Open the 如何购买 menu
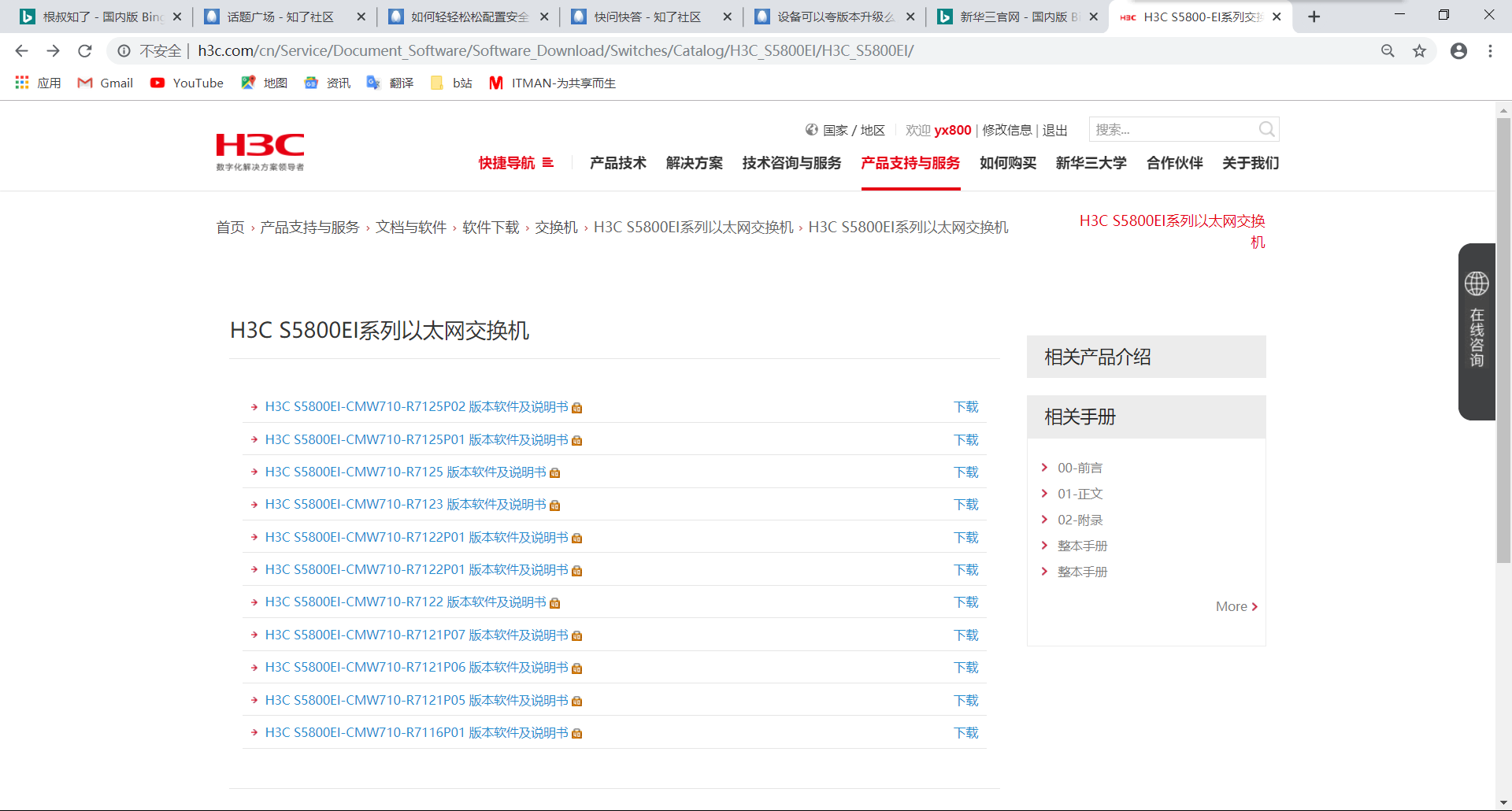The width and height of the screenshot is (1512, 811). tap(1008, 163)
